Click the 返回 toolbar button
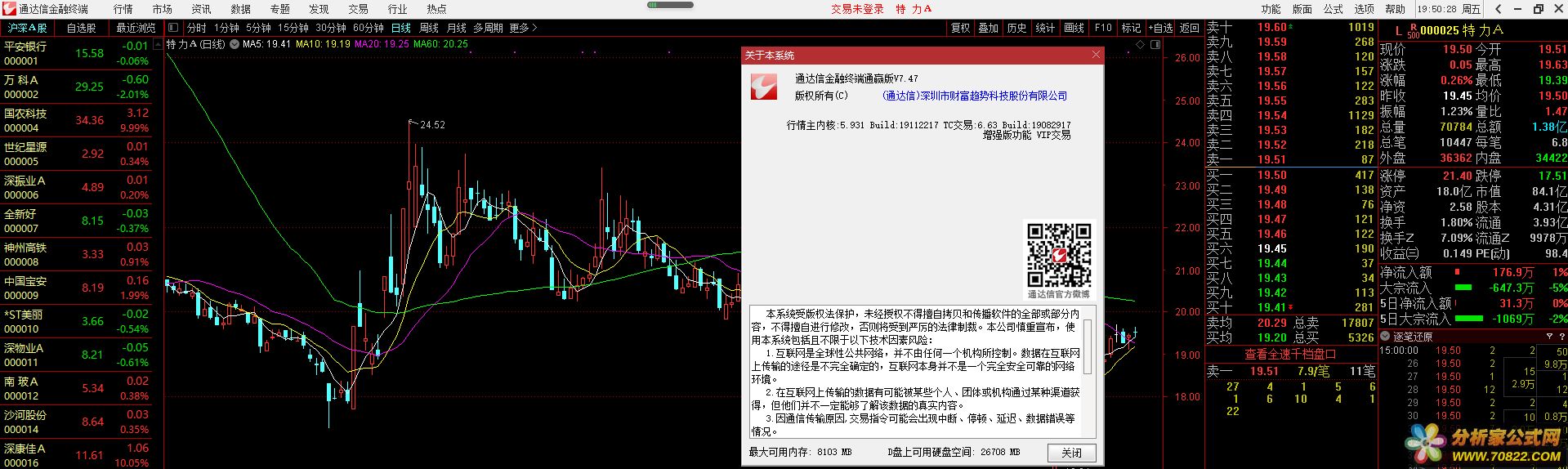The height and width of the screenshot is (469, 1568). (x=1190, y=28)
